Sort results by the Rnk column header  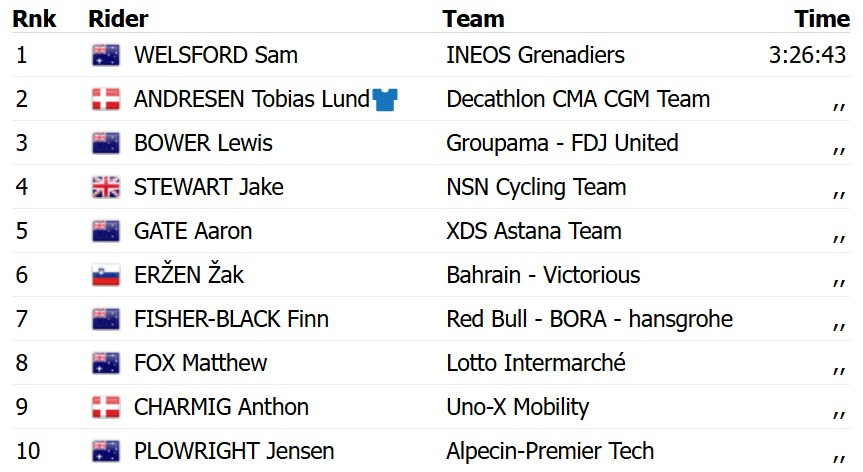point(34,19)
